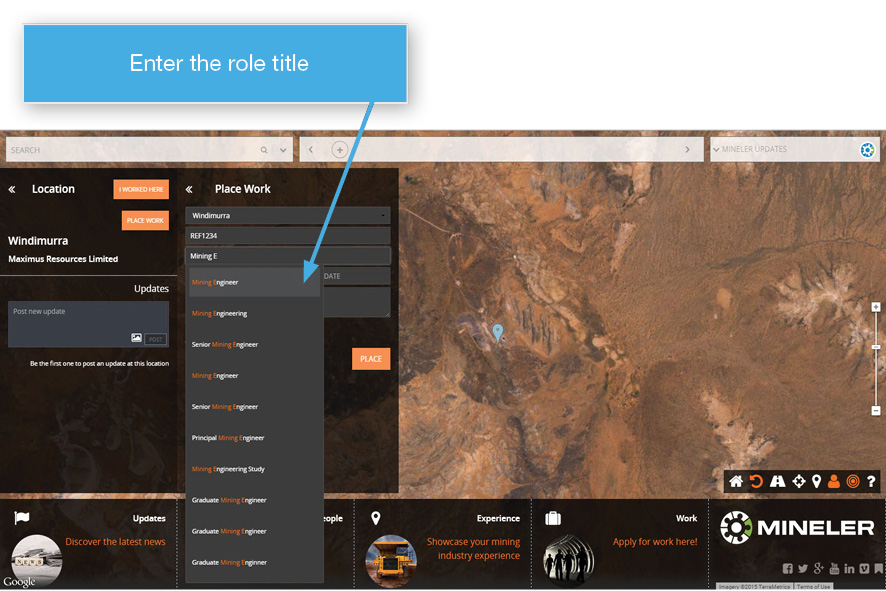Screen dimensions: 886x591
Task: Toggle the orange target circles icon
Action: pyautogui.click(x=853, y=481)
